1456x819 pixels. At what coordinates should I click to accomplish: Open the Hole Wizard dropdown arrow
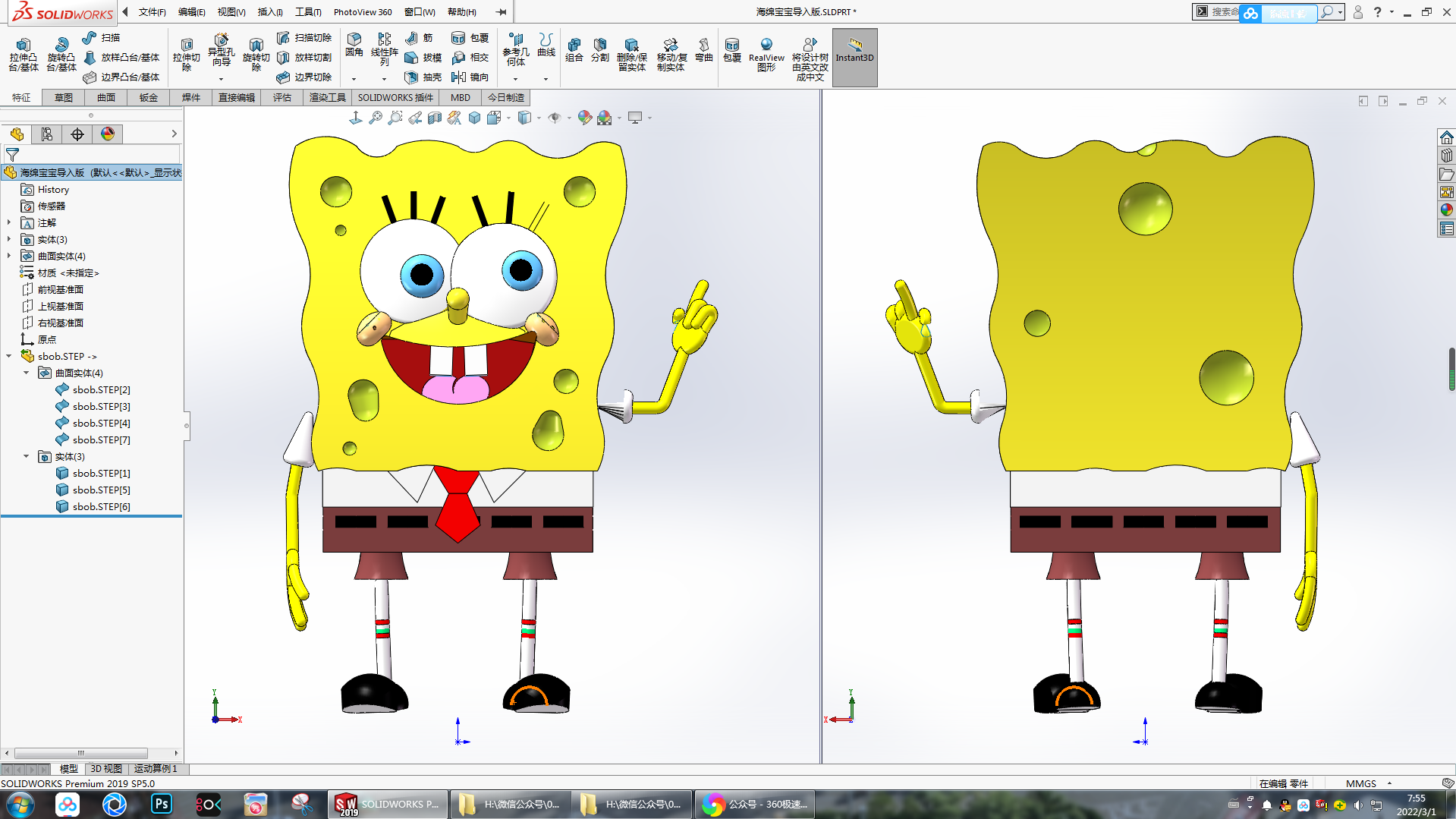click(x=221, y=79)
